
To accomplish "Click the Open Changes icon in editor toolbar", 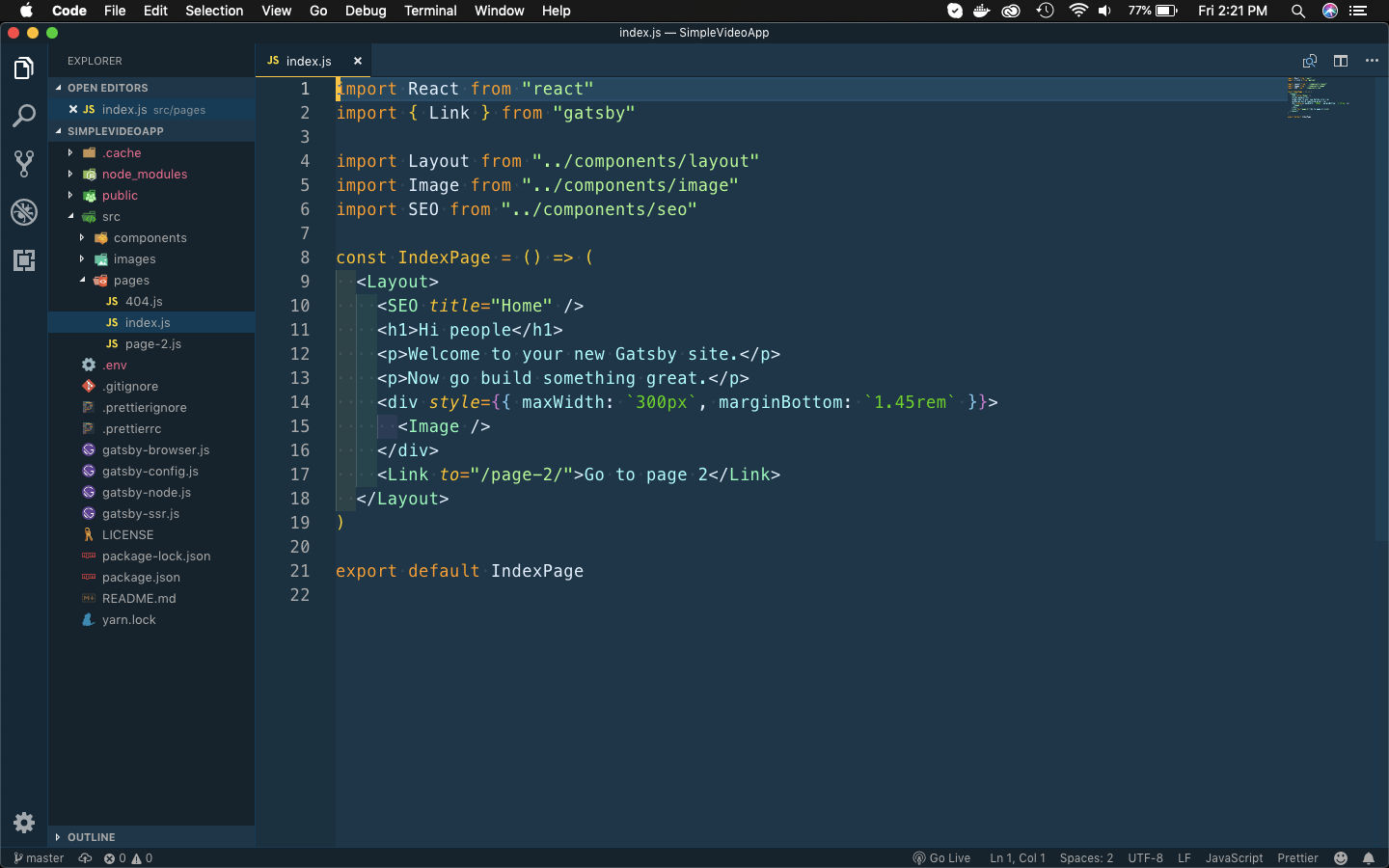I will tap(1310, 61).
